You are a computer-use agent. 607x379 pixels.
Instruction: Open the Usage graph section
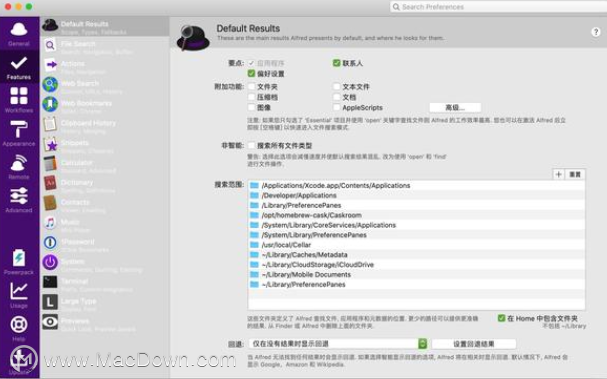[19, 295]
